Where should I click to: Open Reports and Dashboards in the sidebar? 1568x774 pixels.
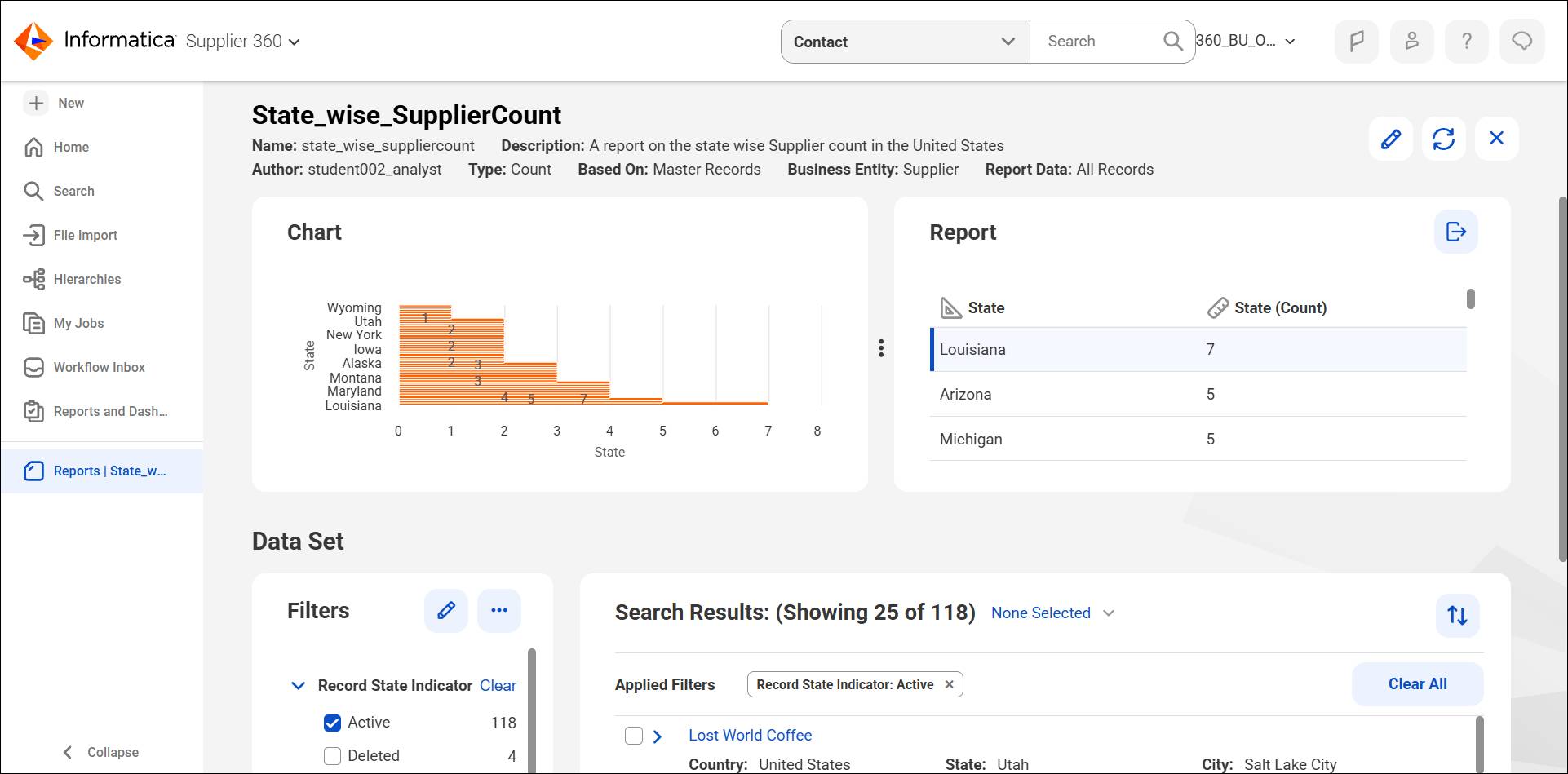110,411
